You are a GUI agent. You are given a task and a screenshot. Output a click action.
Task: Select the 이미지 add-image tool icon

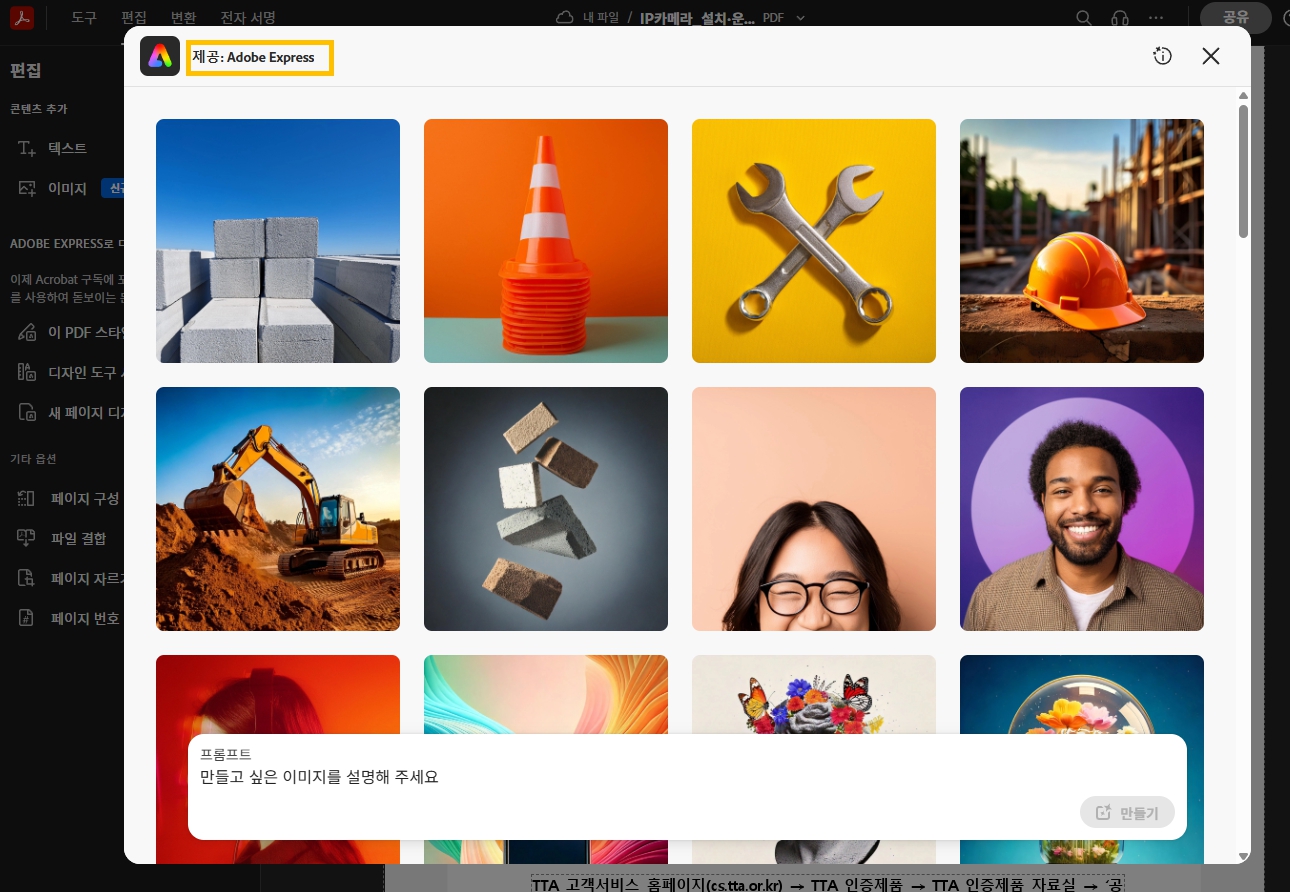[27, 188]
